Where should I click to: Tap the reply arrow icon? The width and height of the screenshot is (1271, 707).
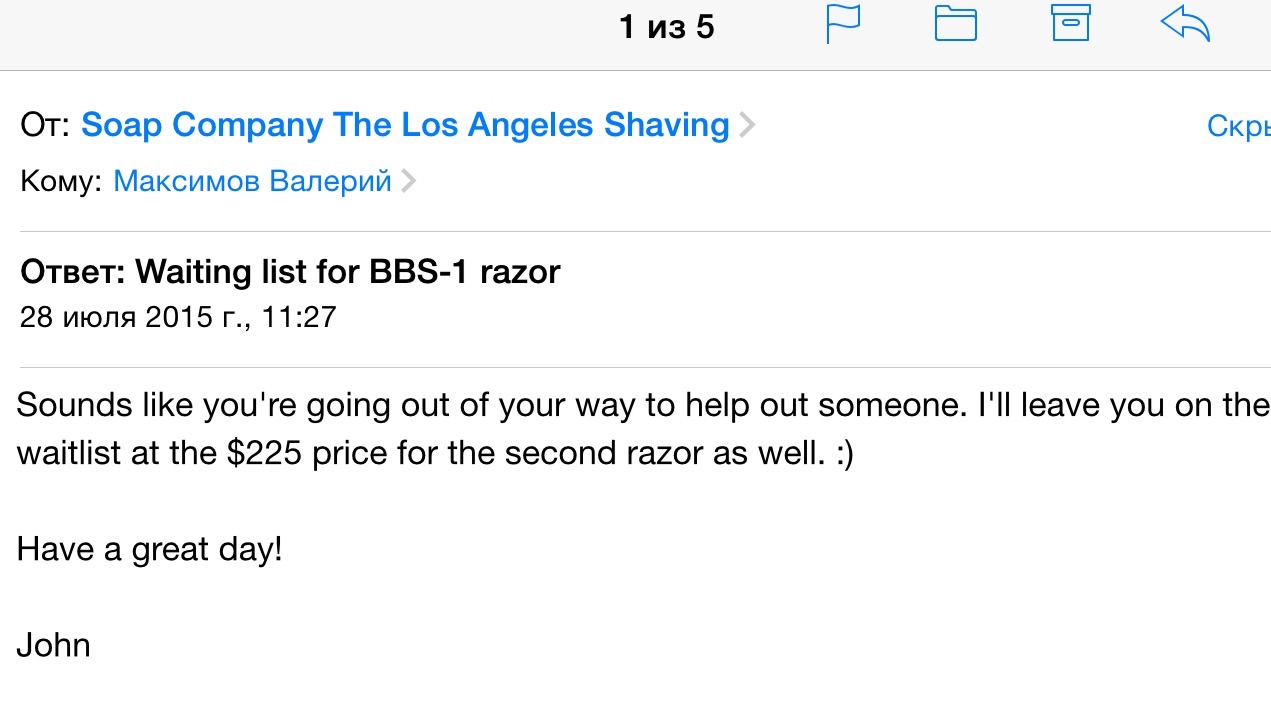click(x=1185, y=24)
